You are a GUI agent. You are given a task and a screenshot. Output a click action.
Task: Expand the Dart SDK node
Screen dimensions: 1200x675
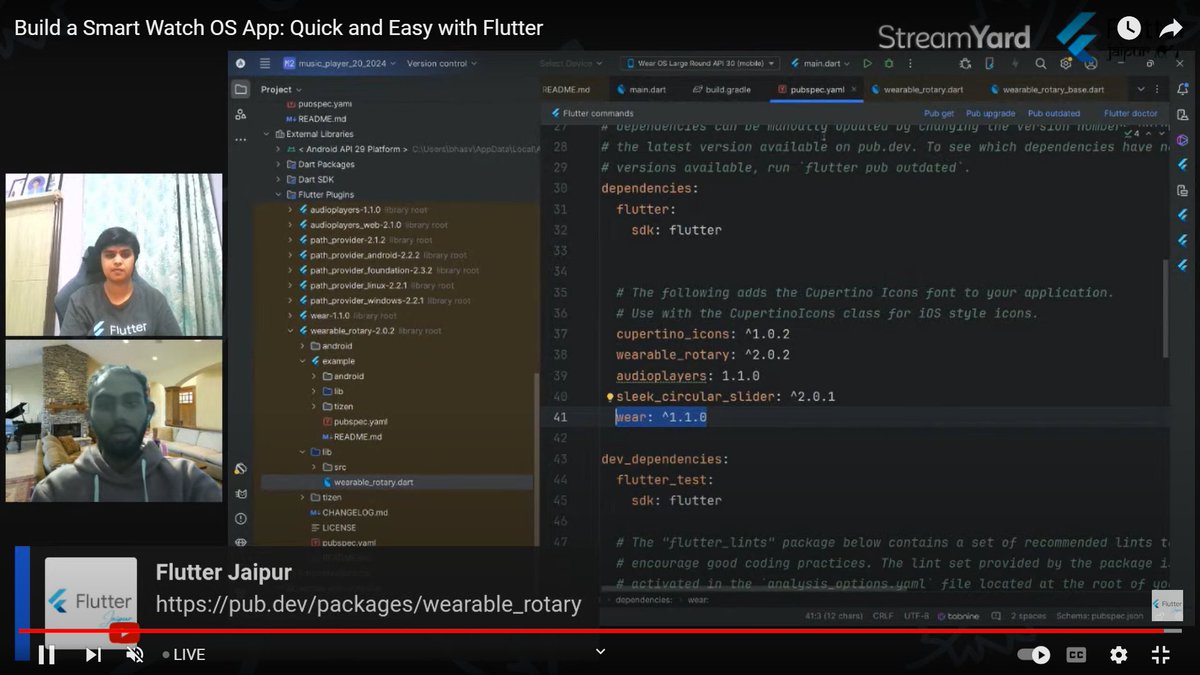[278, 179]
